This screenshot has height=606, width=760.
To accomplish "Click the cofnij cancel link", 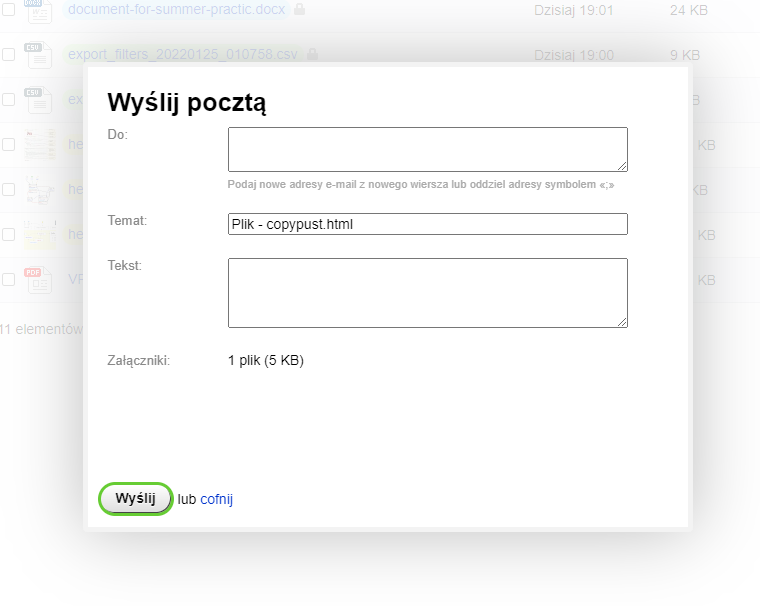I will click(217, 499).
